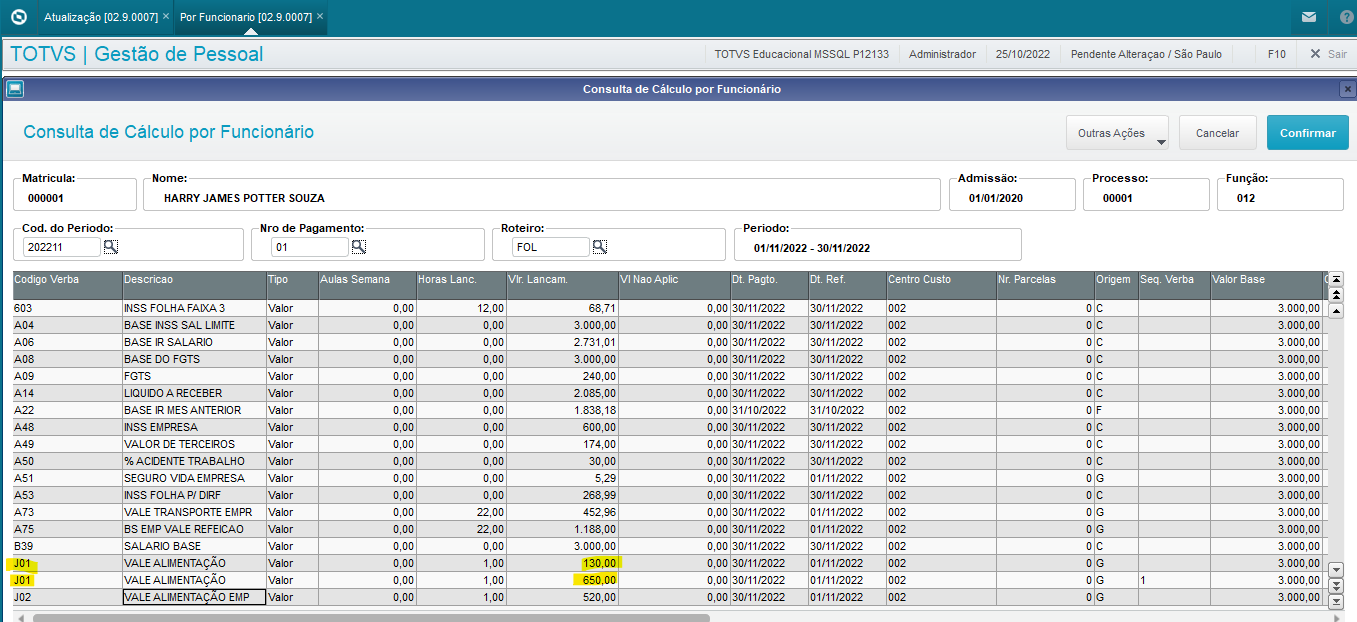This screenshot has height=622, width=1357.
Task: Open the mail notifications icon
Action: coord(1309,17)
